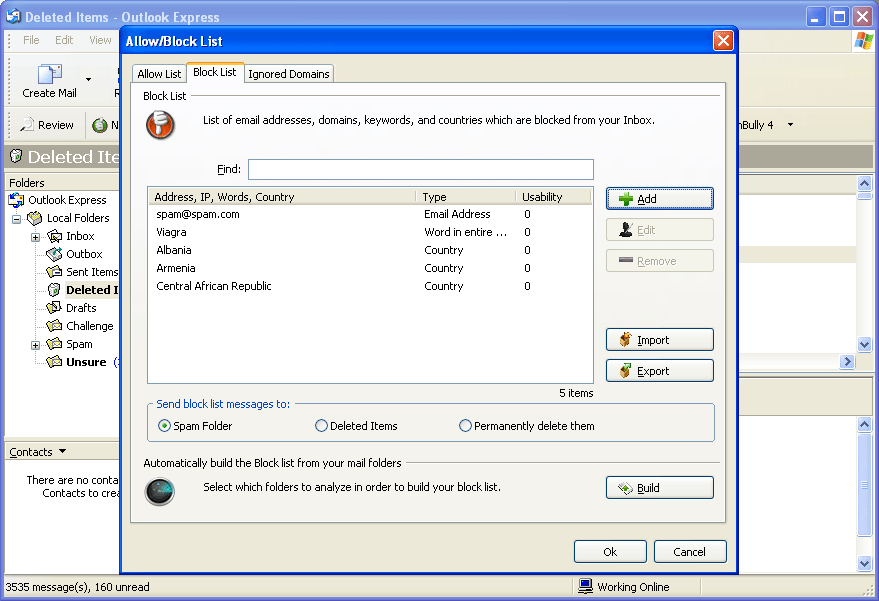Switch to the Allow List tab
Viewport: 879px width, 601px height.
coord(159,74)
